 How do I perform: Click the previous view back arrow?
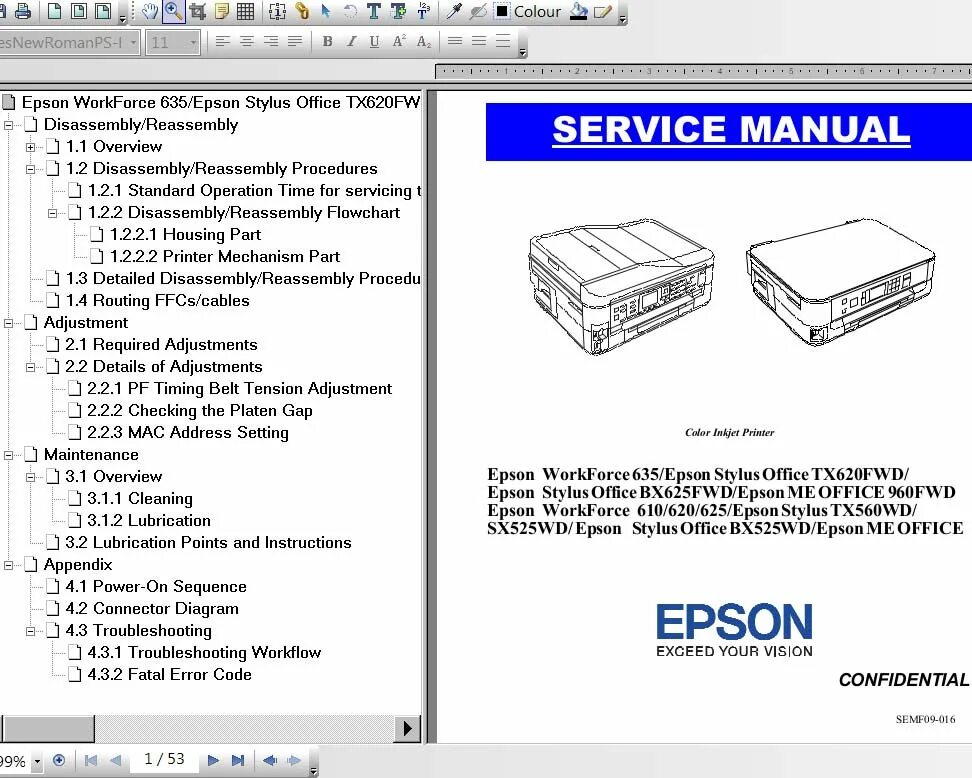[x=270, y=760]
